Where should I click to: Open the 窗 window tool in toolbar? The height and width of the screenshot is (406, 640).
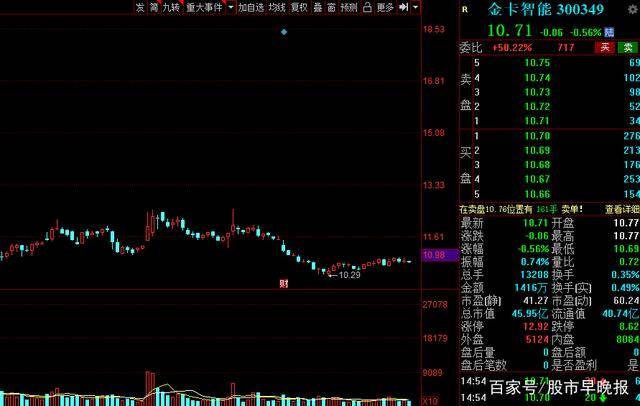click(331, 7)
